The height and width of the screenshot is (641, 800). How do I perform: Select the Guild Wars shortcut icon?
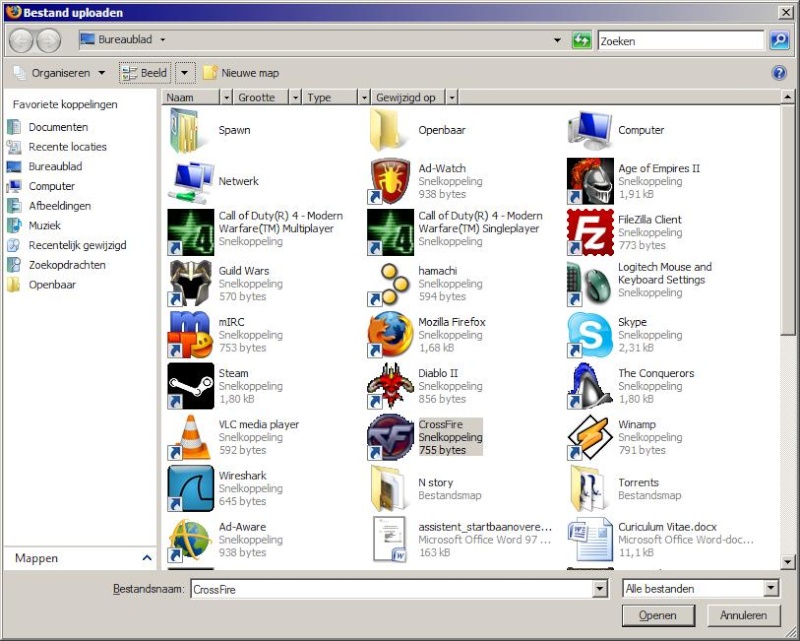(191, 283)
